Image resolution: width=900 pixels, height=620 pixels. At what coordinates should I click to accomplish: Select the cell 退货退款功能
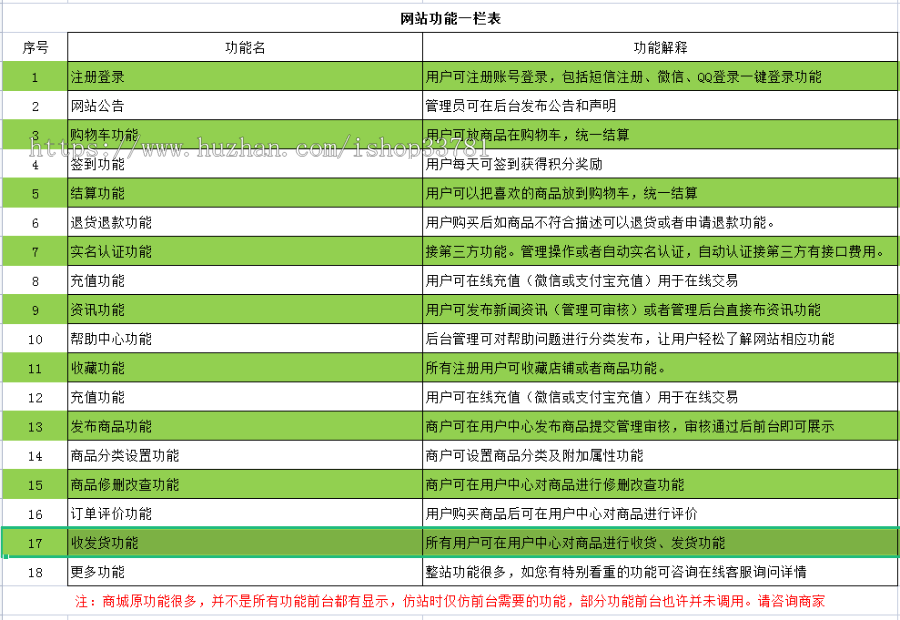pos(245,222)
